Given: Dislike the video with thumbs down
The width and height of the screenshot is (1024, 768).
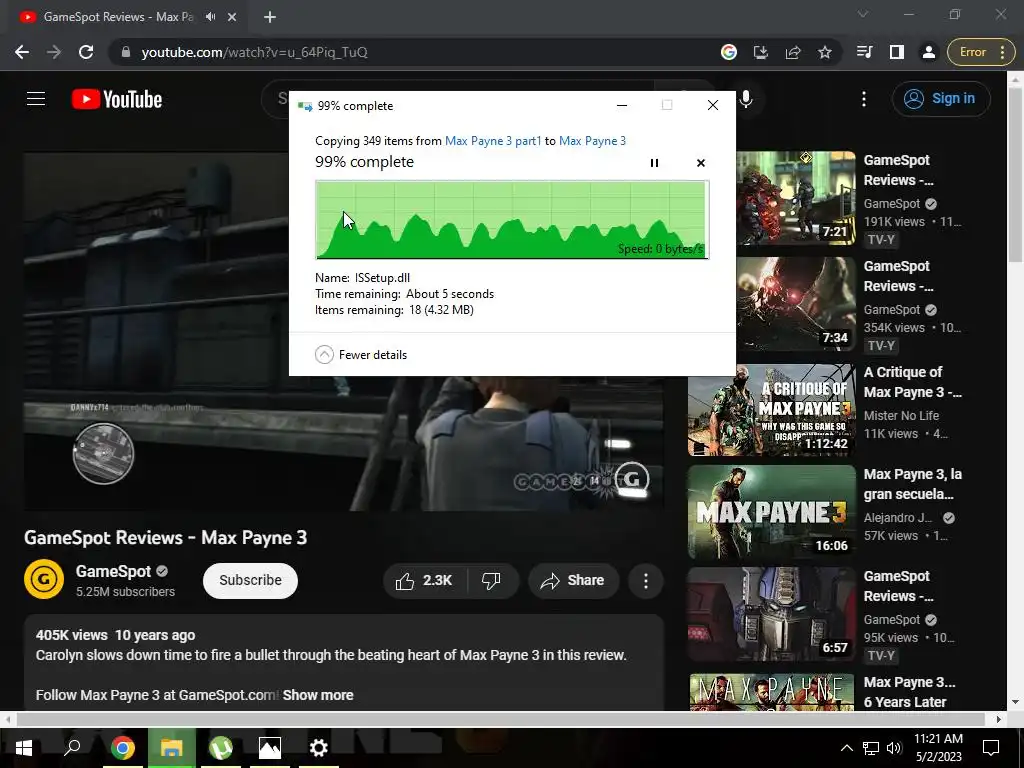Looking at the screenshot, I should [492, 581].
